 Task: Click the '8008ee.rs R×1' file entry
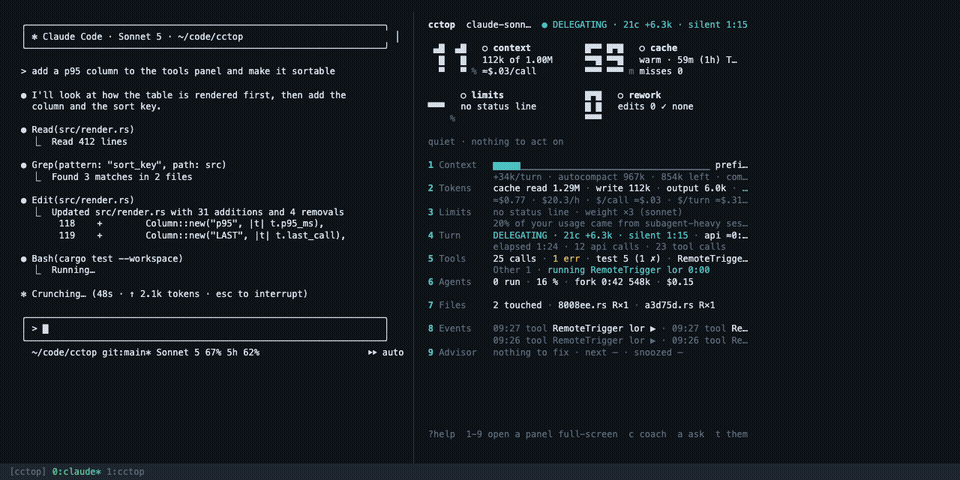[593, 306]
